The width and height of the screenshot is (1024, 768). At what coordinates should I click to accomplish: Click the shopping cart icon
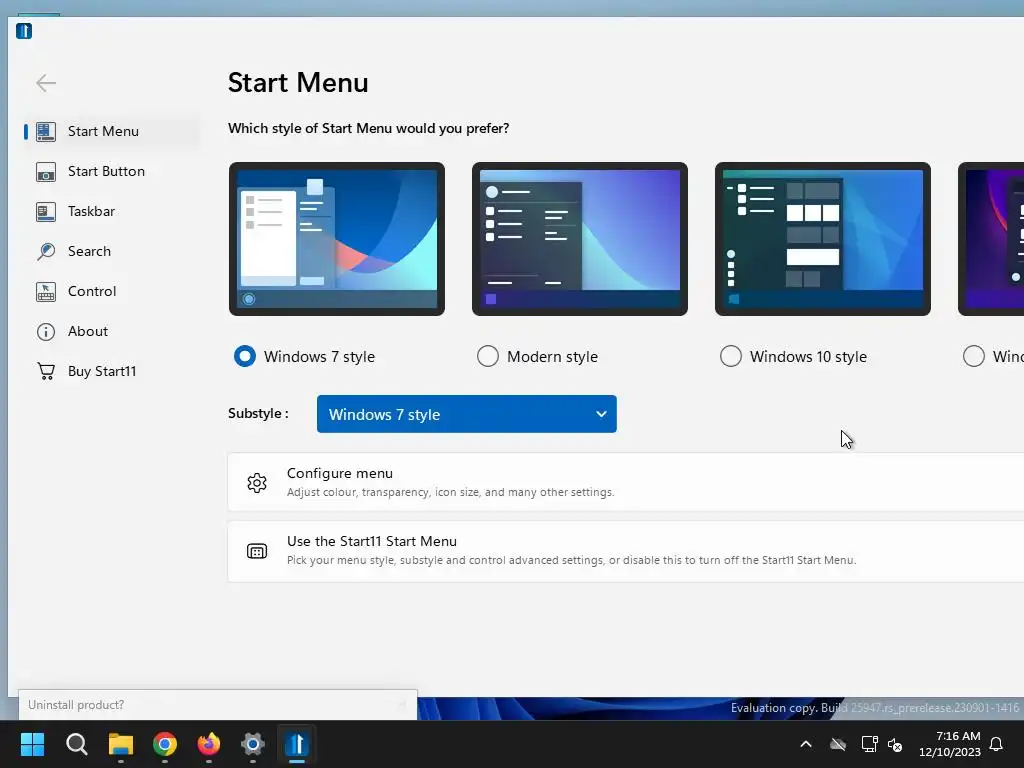[46, 371]
